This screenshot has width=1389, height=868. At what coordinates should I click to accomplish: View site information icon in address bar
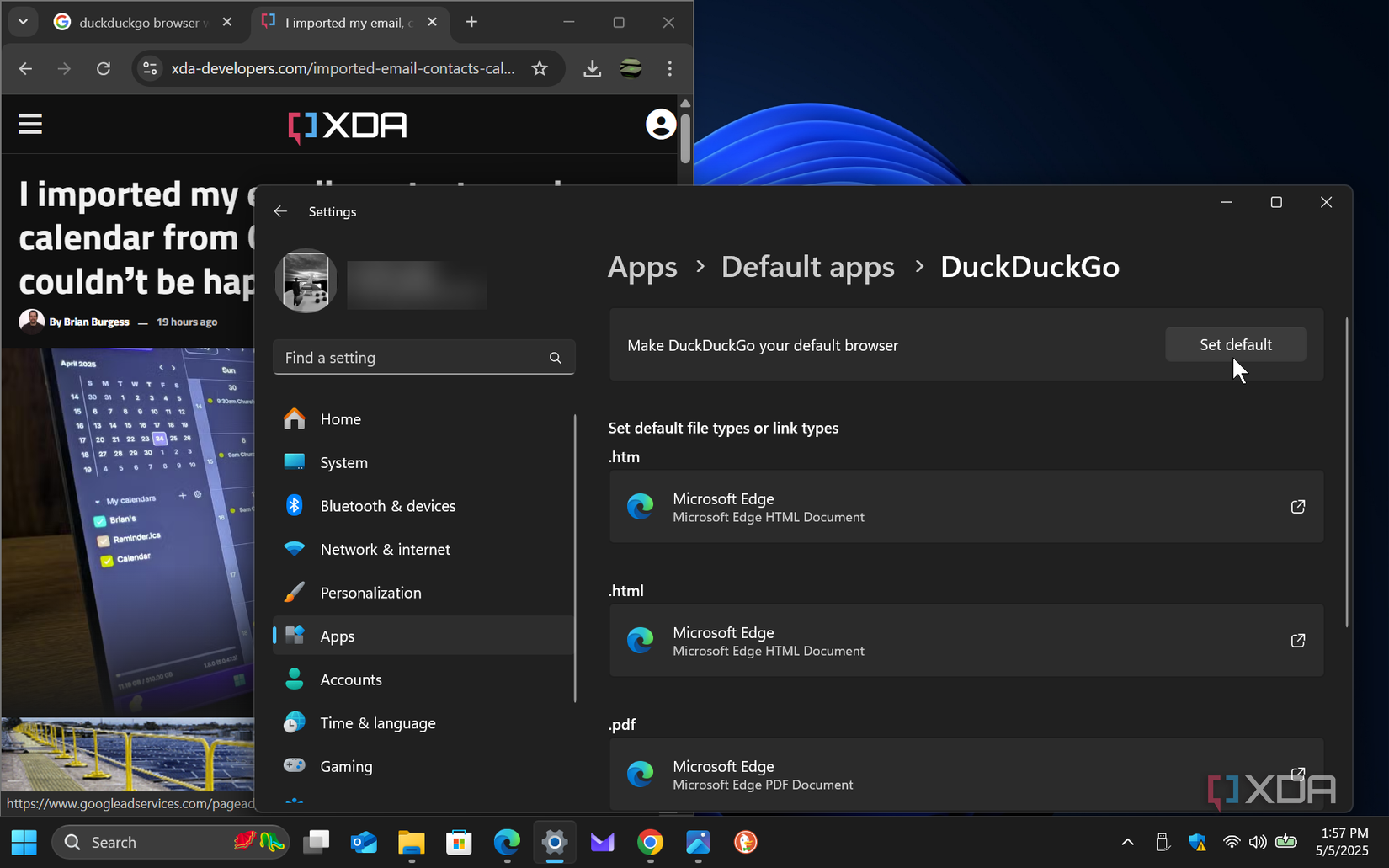tap(150, 68)
